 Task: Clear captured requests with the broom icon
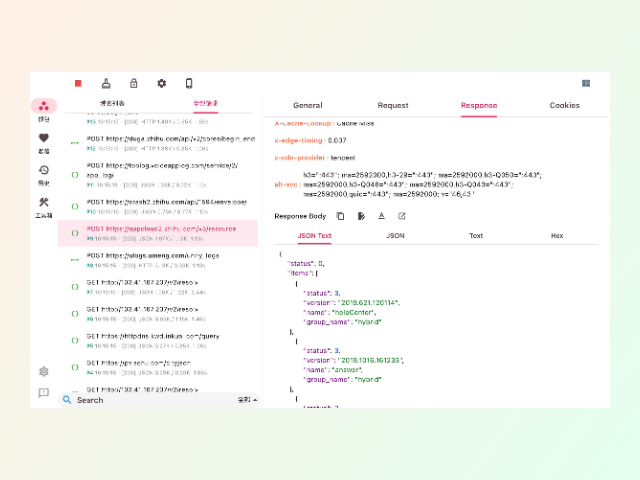(106, 83)
